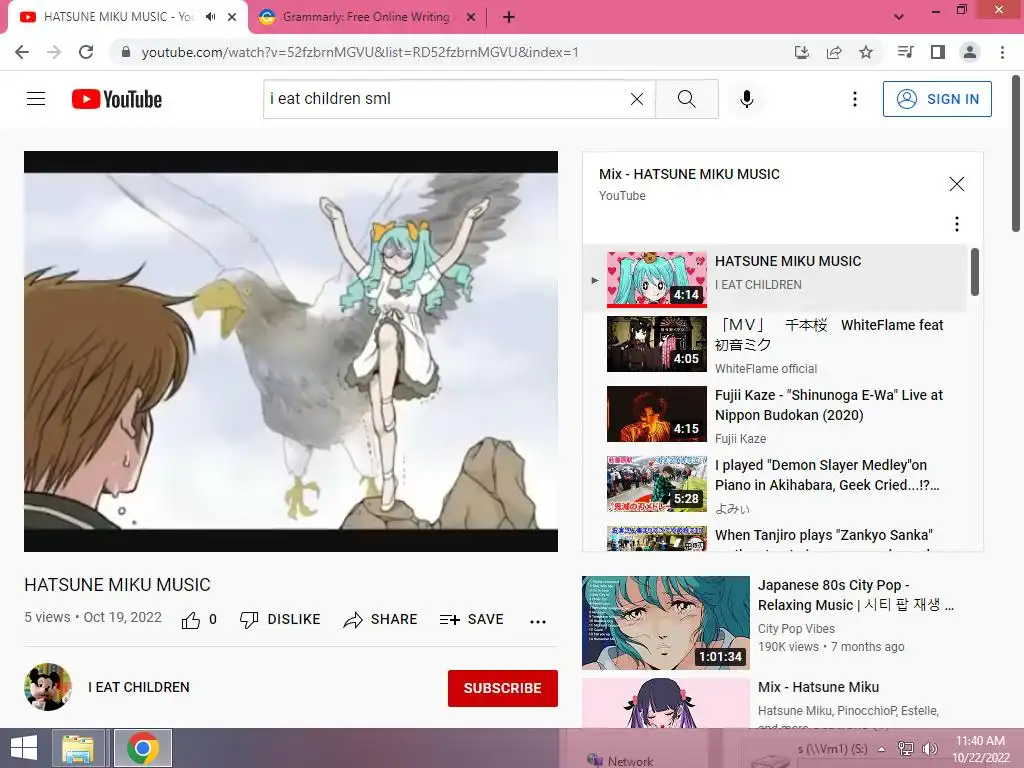Toggle the Chrome side panel icon
The height and width of the screenshot is (768, 1024).
938,52
